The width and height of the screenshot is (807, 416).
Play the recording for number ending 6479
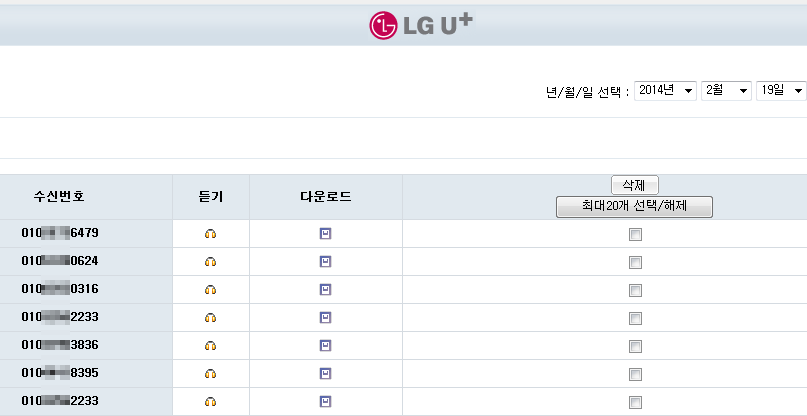click(x=210, y=234)
